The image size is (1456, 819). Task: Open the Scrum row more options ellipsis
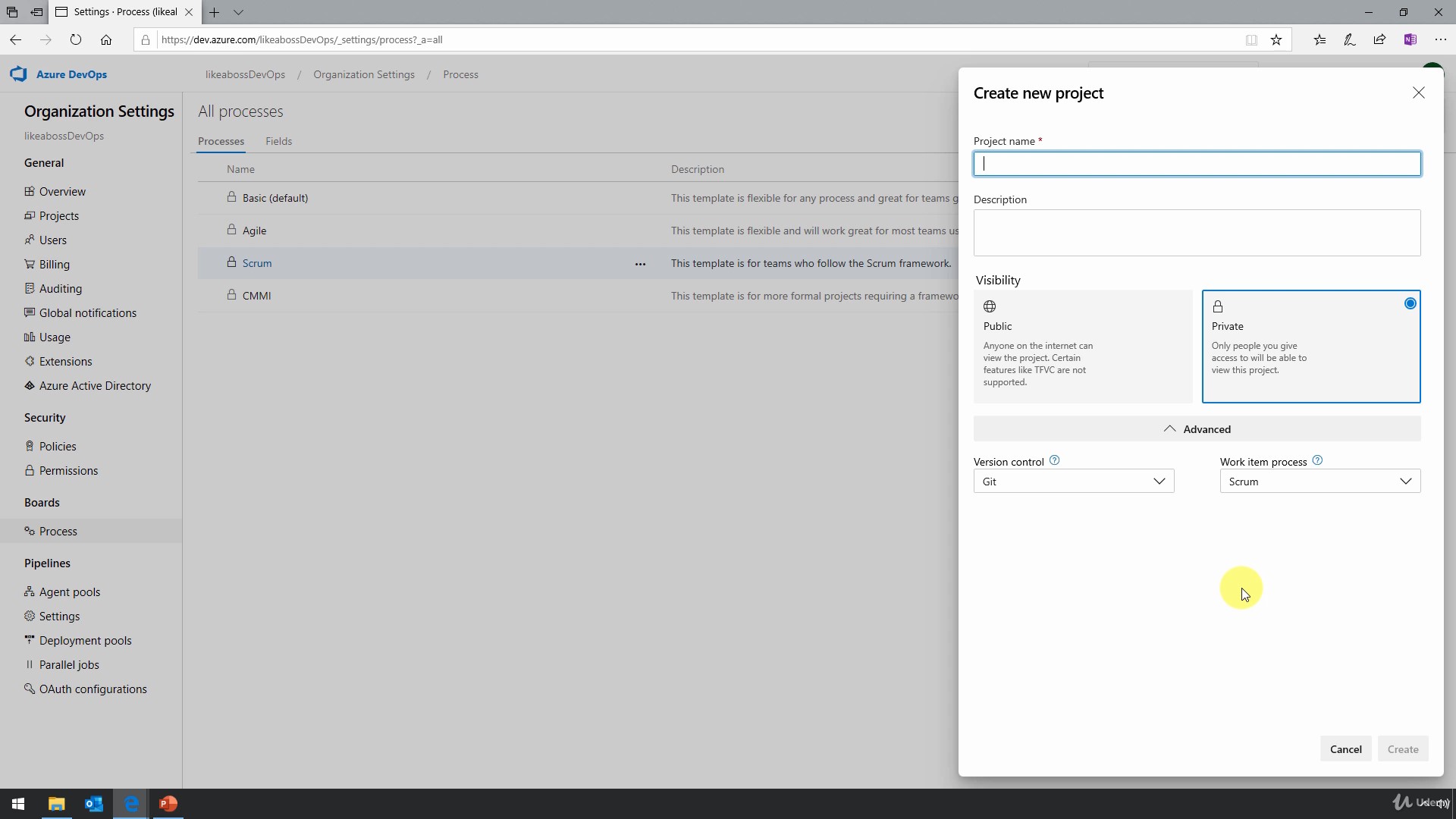[640, 264]
